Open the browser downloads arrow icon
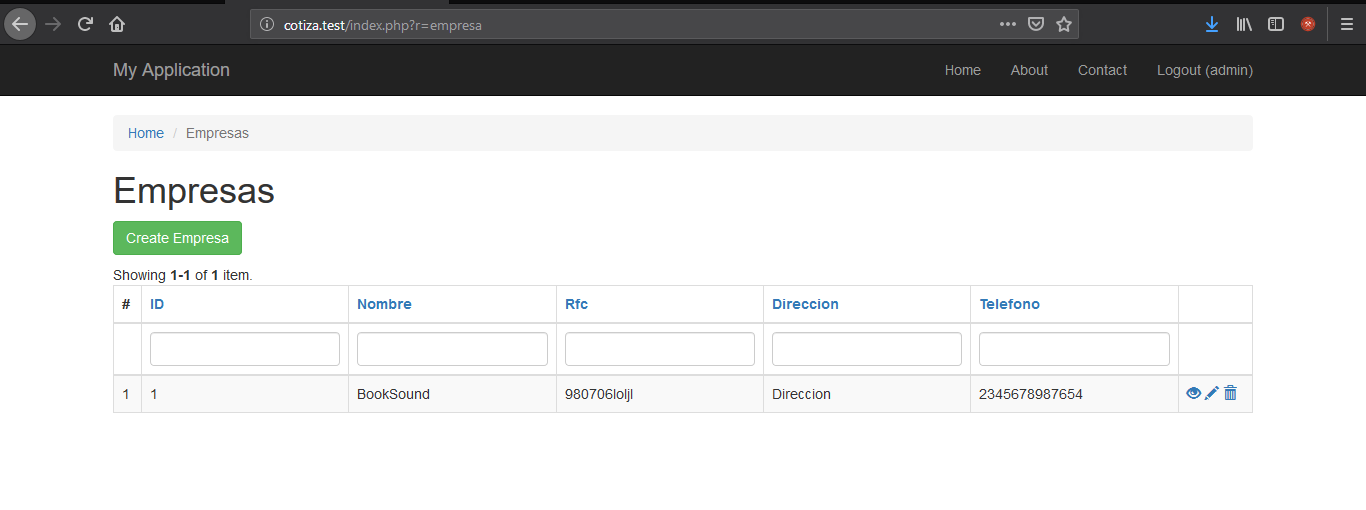1366x510 pixels. [1212, 24]
